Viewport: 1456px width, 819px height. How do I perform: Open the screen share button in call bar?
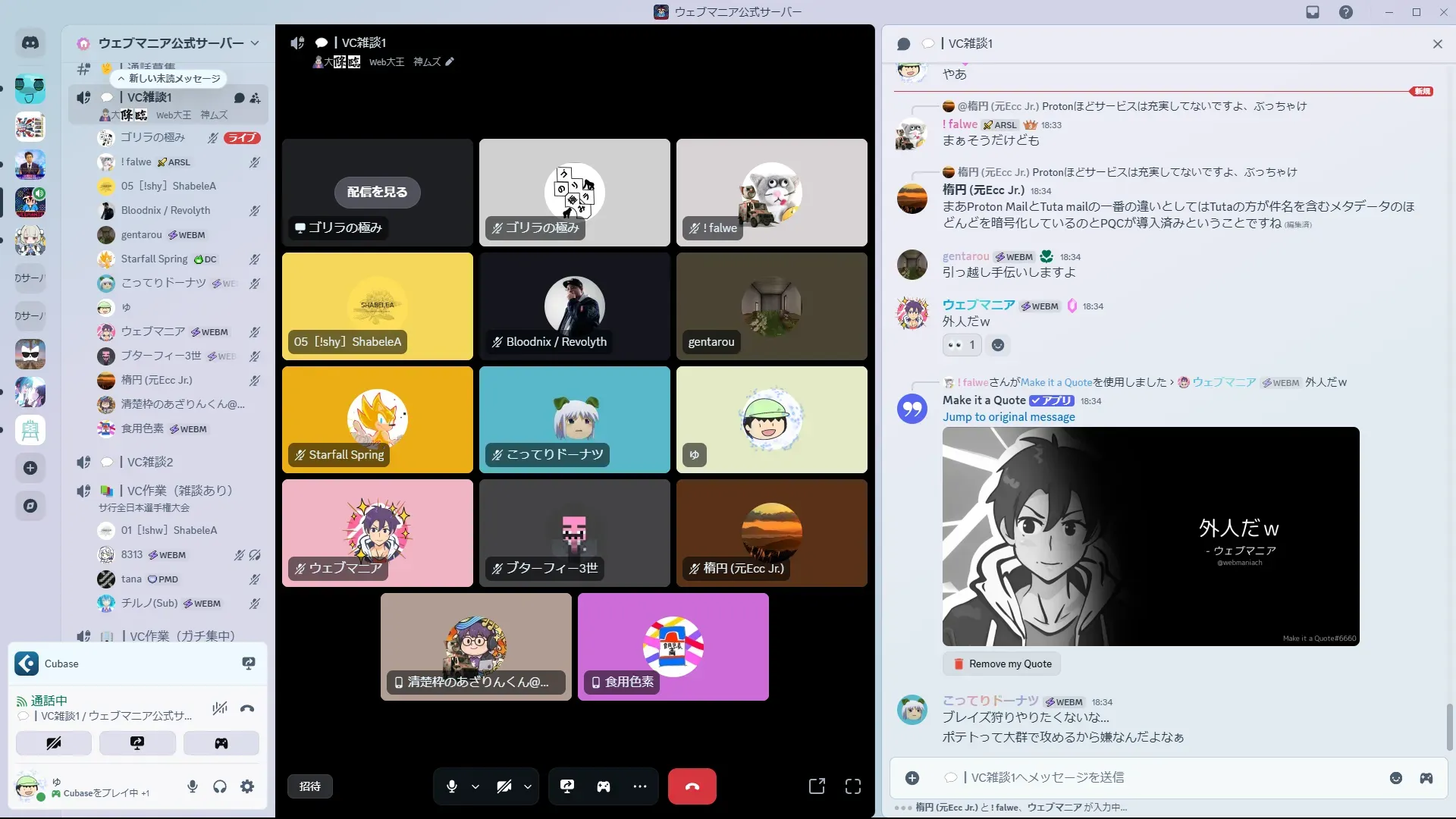pyautogui.click(x=567, y=786)
